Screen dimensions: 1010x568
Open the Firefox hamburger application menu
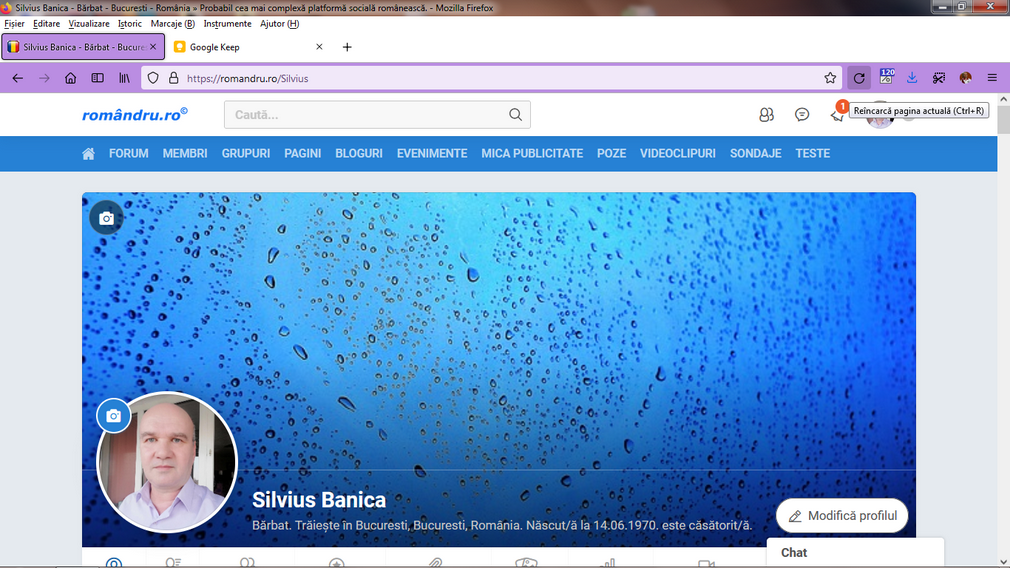pyautogui.click(x=992, y=78)
